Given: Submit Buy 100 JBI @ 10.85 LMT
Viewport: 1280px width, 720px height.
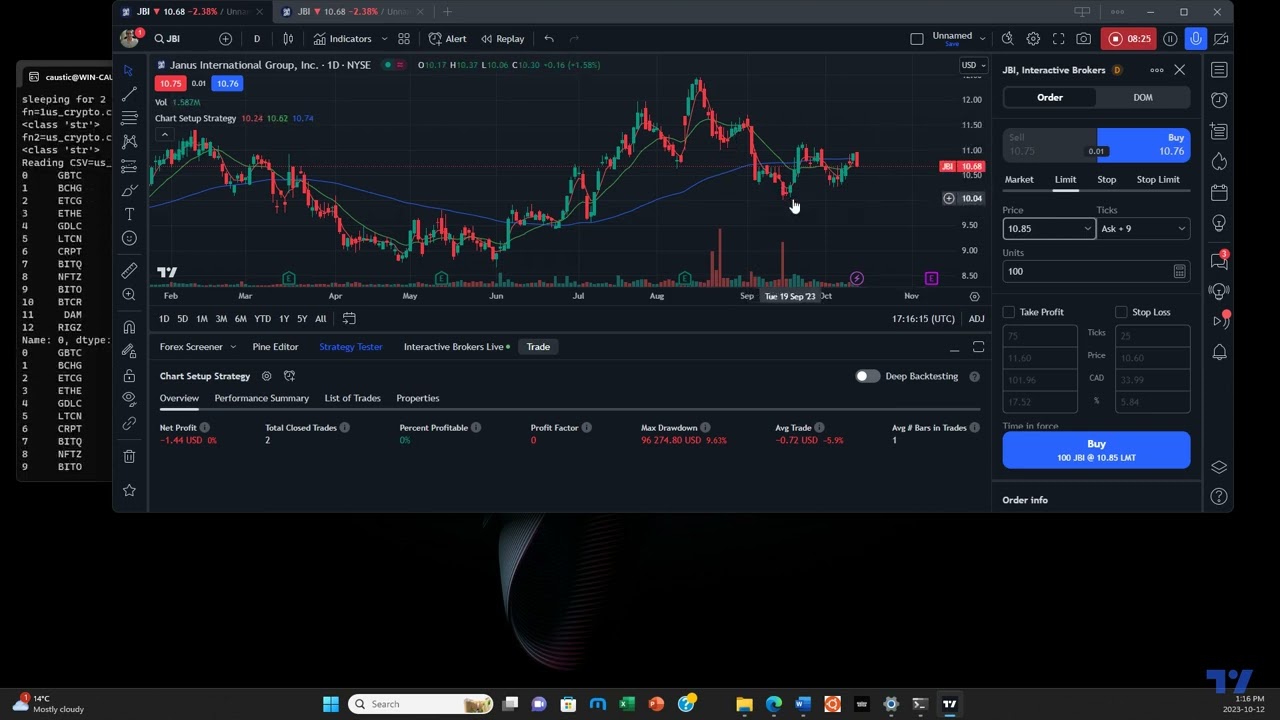Looking at the screenshot, I should point(1096,450).
